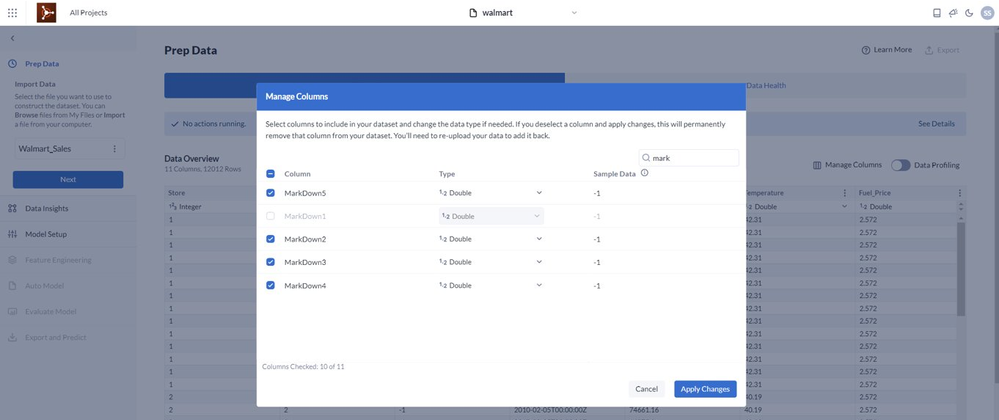Open the apps grid launcher icon
The width and height of the screenshot is (999, 420).
click(x=12, y=13)
